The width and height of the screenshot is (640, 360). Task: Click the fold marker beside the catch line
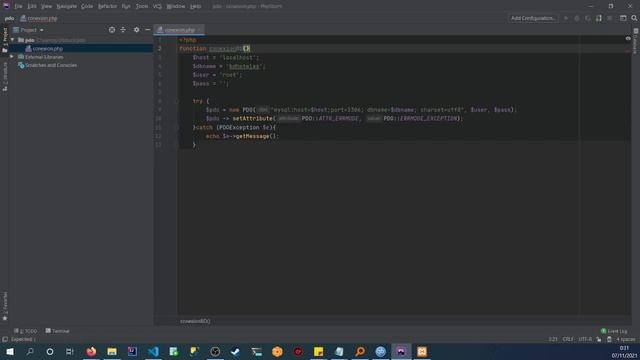[178, 127]
